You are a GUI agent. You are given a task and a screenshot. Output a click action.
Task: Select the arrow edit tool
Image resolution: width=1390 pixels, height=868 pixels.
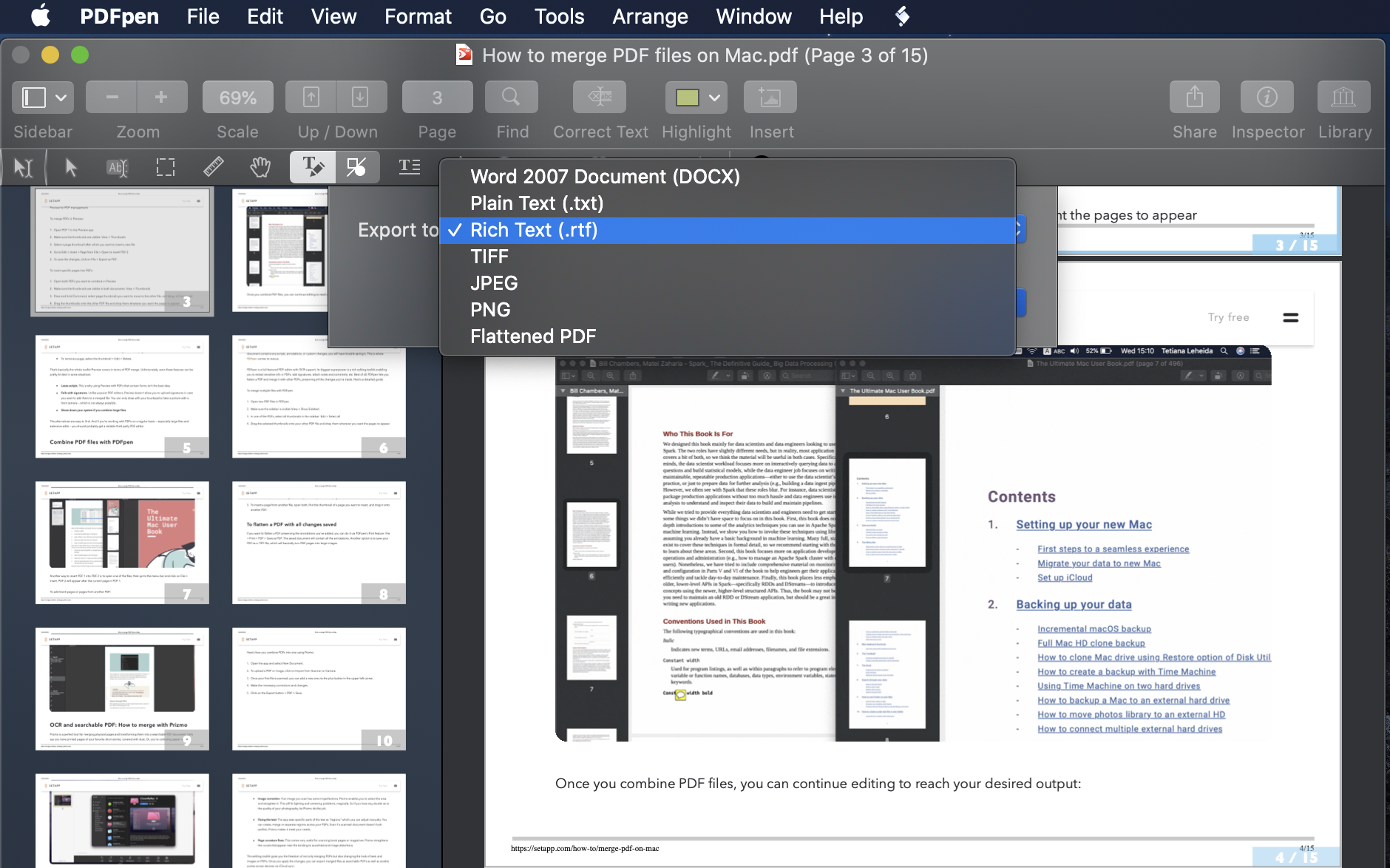pos(71,167)
